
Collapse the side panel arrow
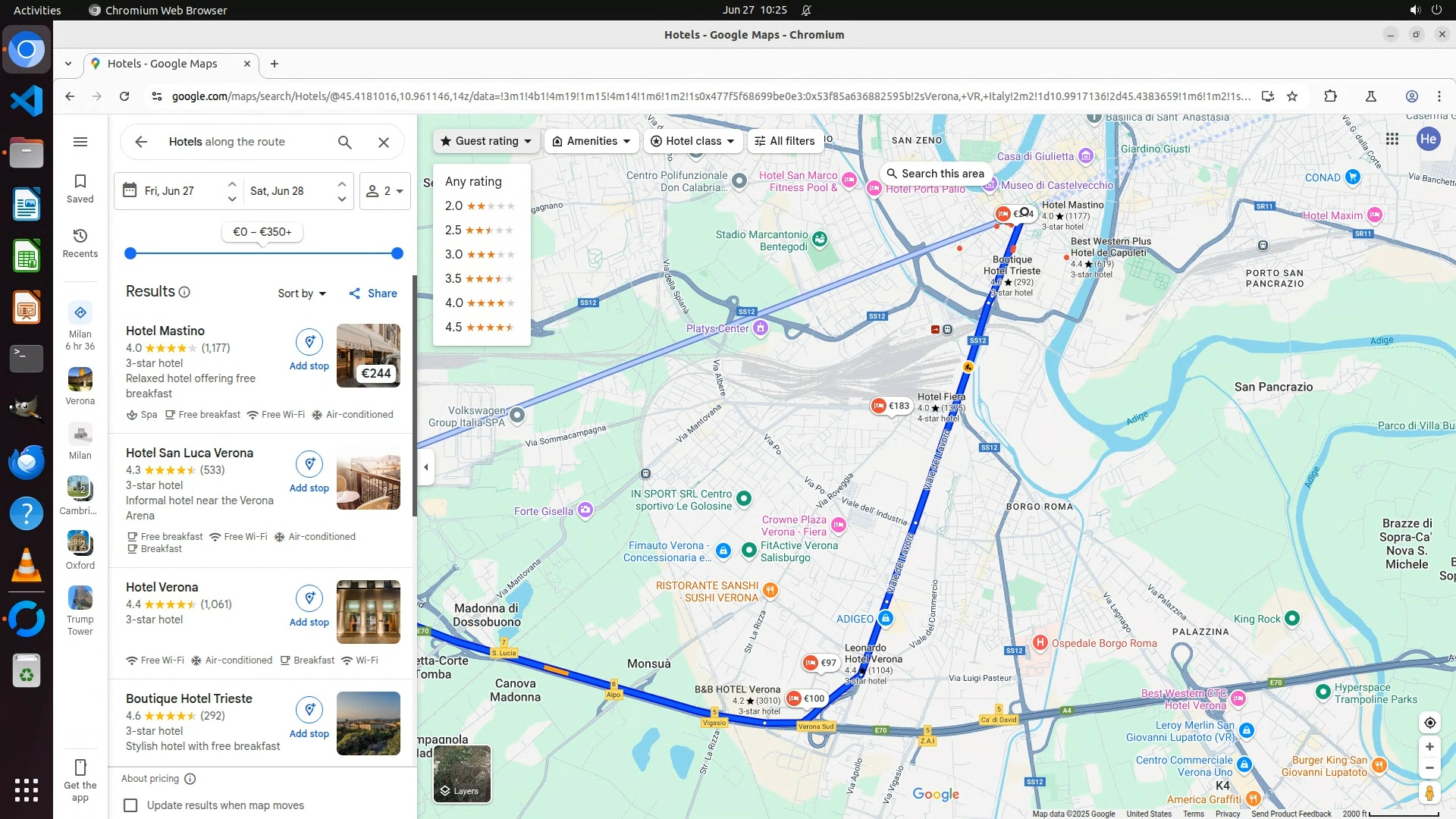click(426, 467)
